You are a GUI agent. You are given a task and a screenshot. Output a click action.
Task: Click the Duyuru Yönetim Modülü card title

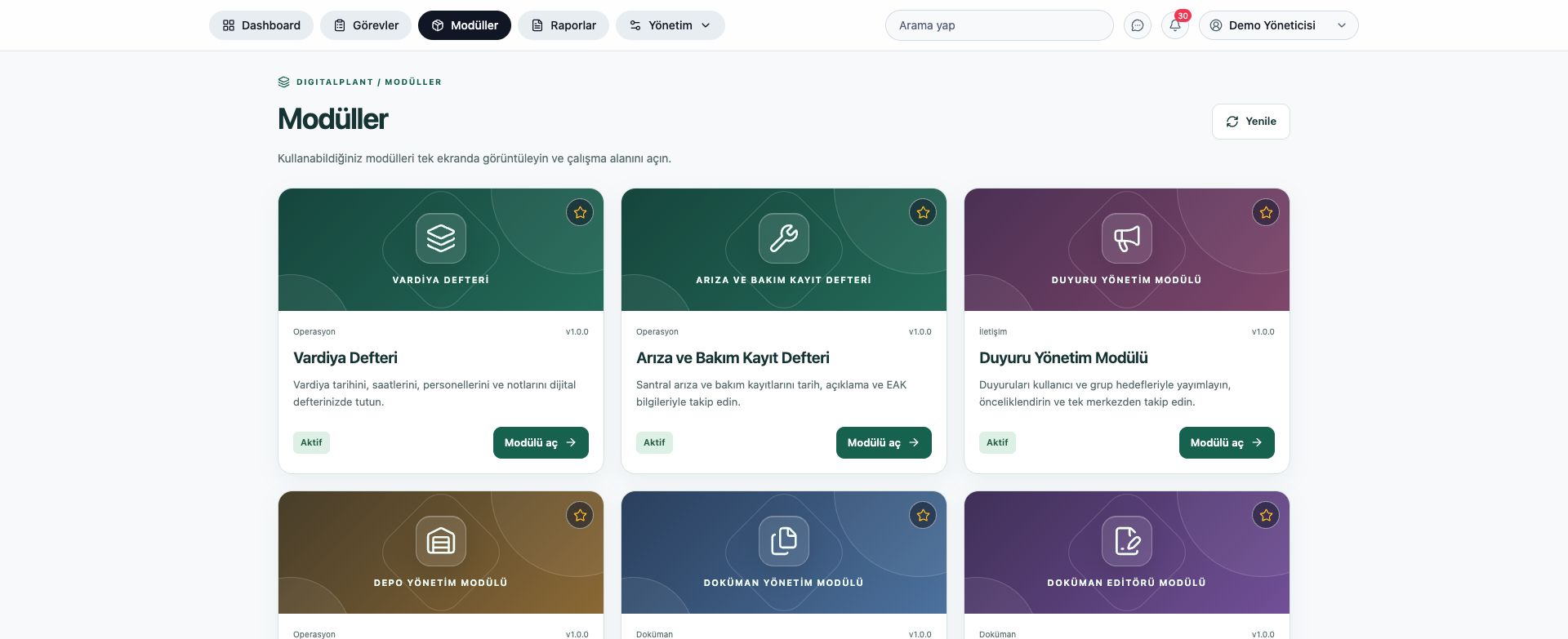point(1063,357)
